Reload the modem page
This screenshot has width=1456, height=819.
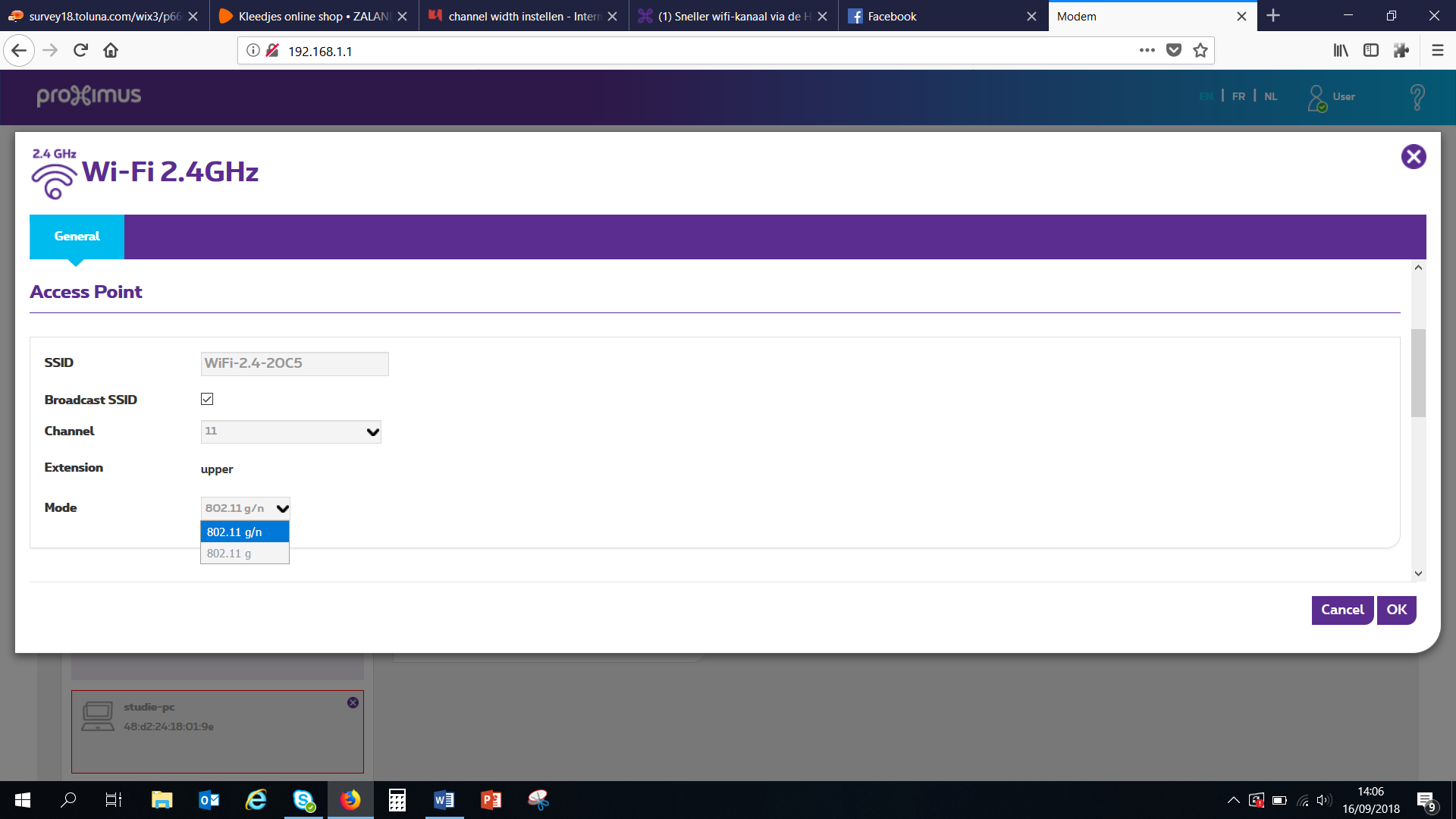80,51
